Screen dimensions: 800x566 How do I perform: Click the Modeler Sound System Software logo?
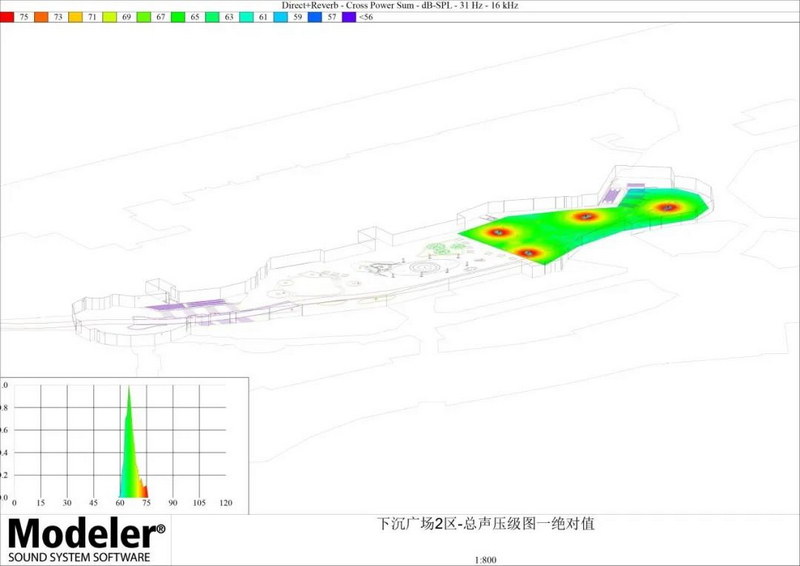86,540
